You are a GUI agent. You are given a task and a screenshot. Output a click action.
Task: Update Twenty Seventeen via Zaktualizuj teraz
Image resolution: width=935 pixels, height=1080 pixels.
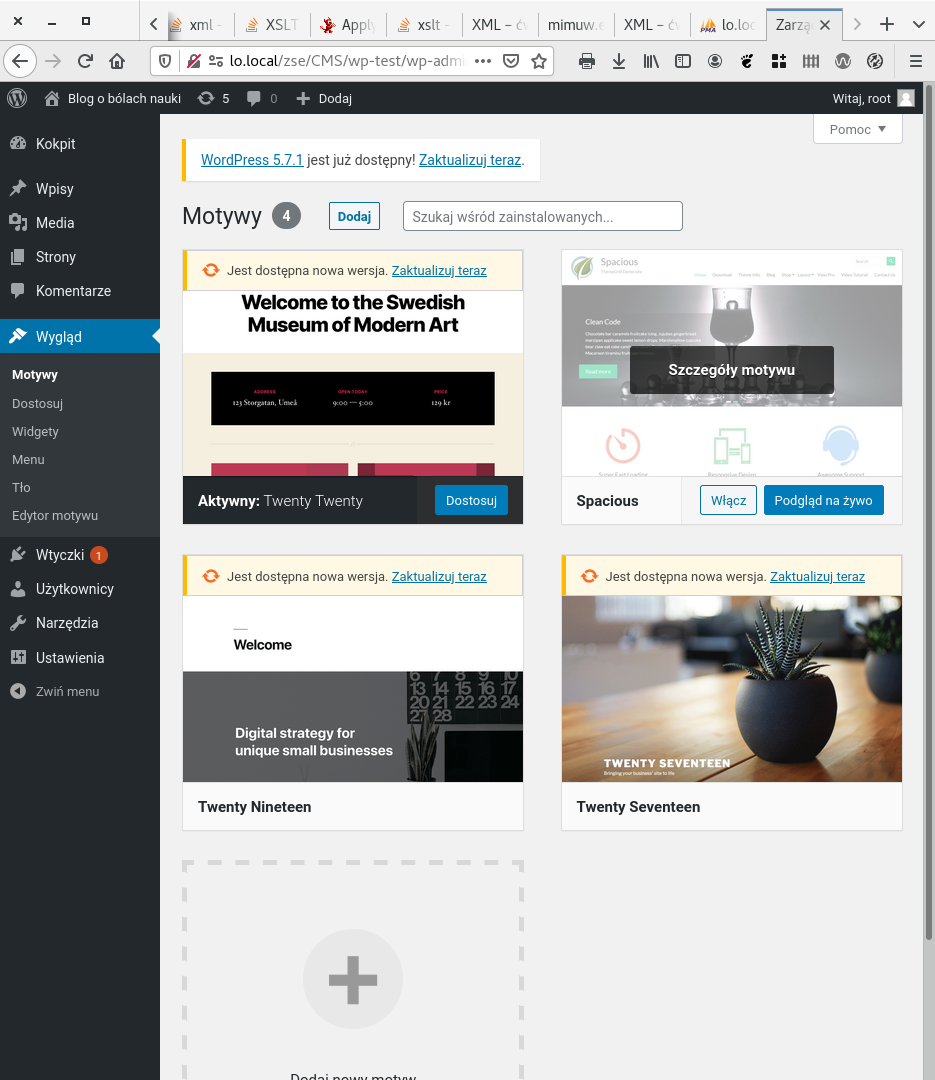817,577
